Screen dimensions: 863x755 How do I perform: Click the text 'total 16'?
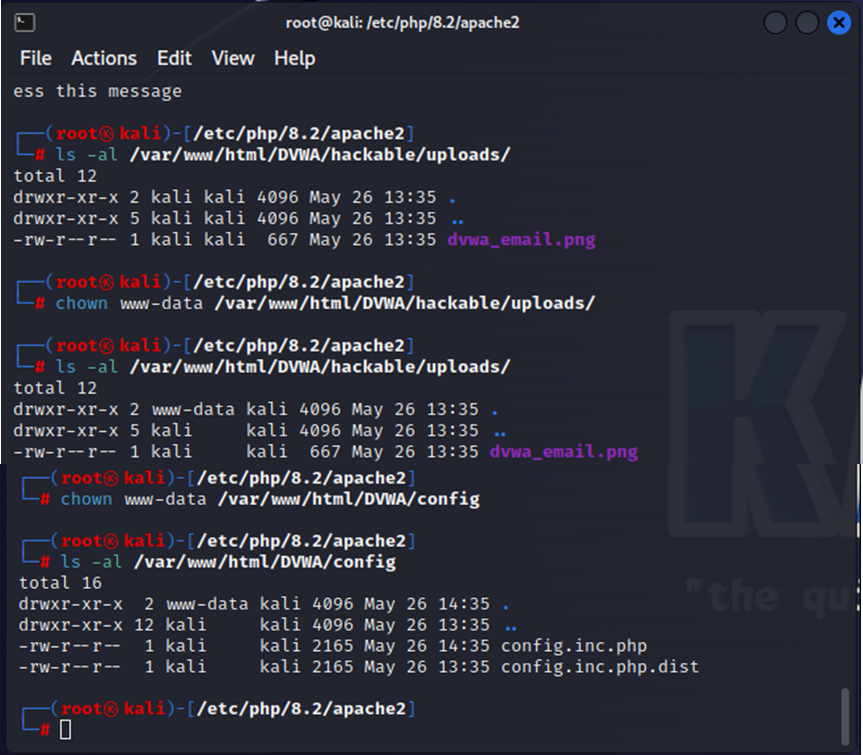60,583
